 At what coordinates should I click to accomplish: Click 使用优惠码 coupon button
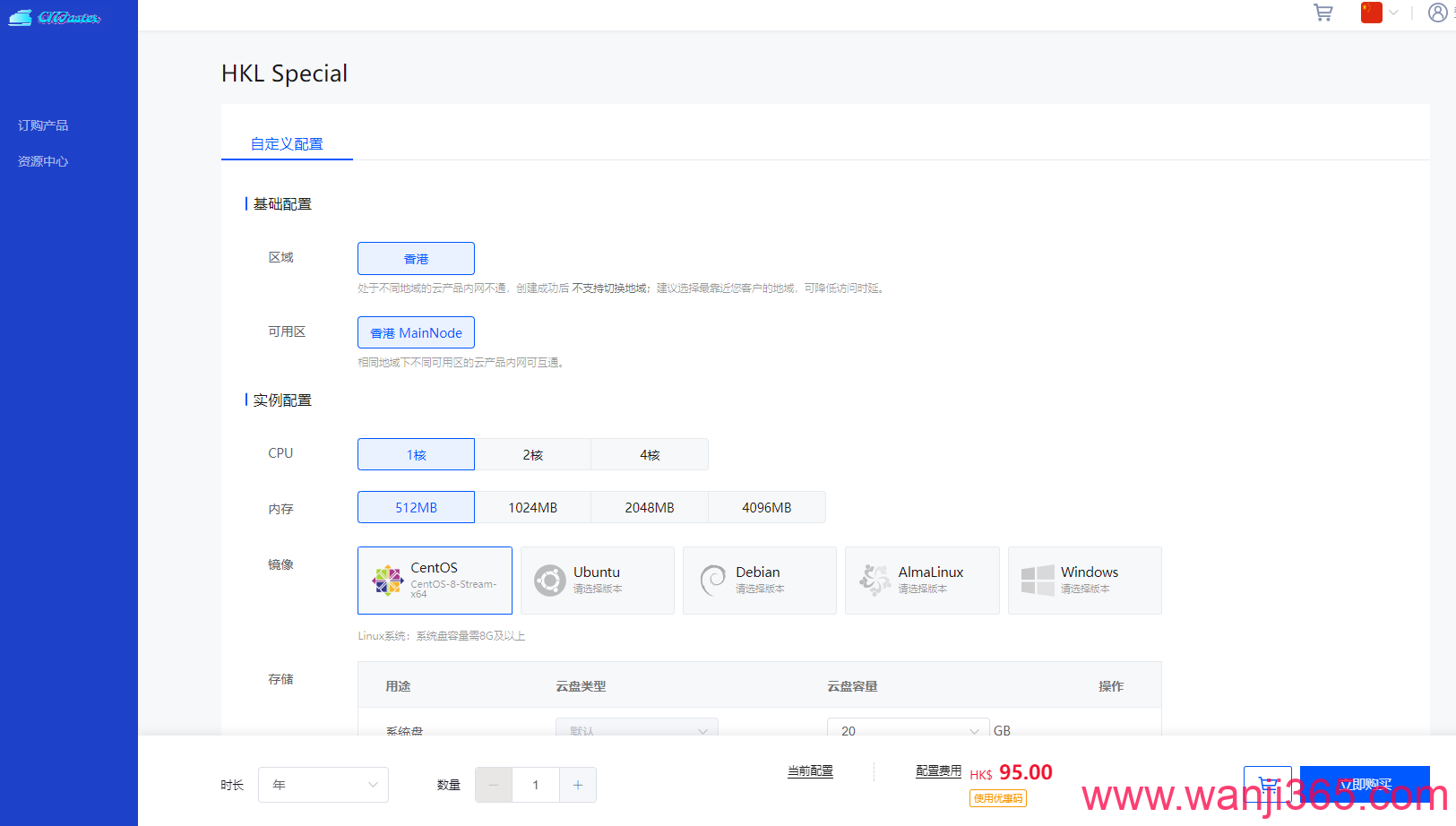click(998, 798)
